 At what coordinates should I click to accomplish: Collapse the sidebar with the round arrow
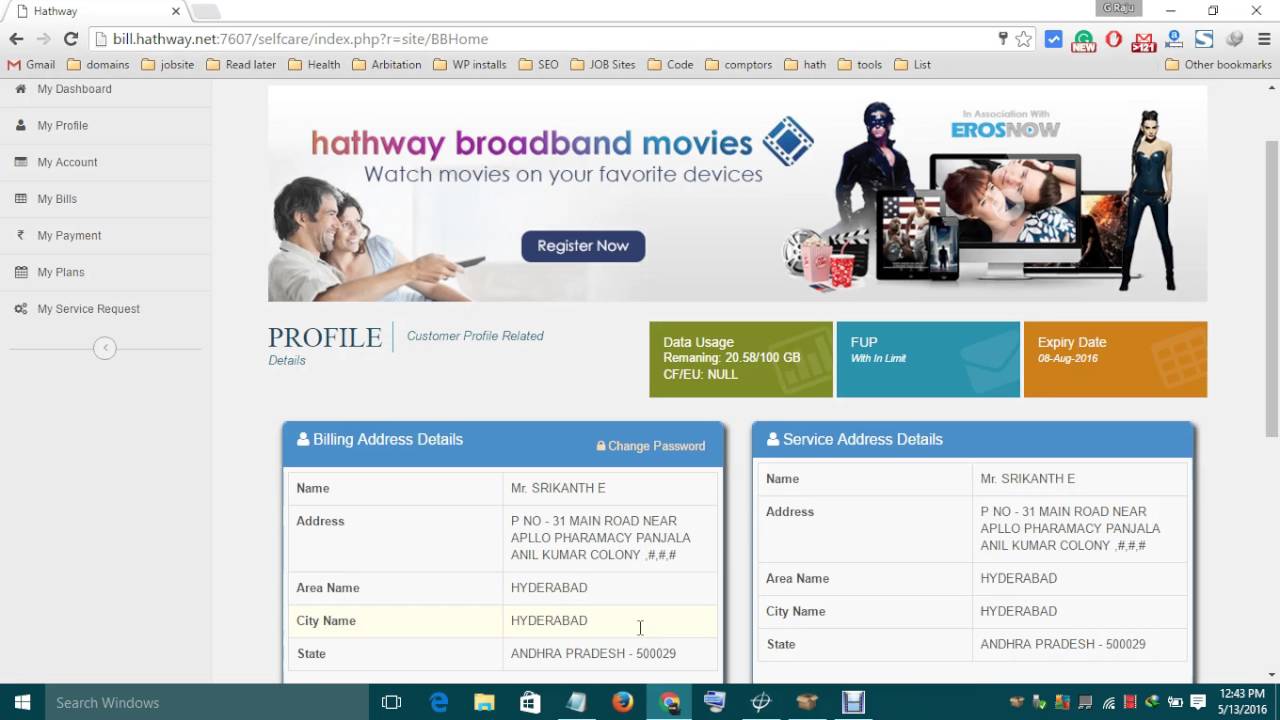(105, 348)
